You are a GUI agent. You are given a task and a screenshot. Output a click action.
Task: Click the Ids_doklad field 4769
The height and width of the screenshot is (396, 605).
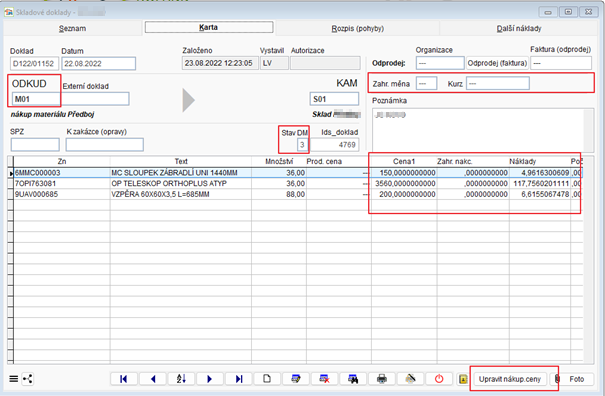coord(335,145)
